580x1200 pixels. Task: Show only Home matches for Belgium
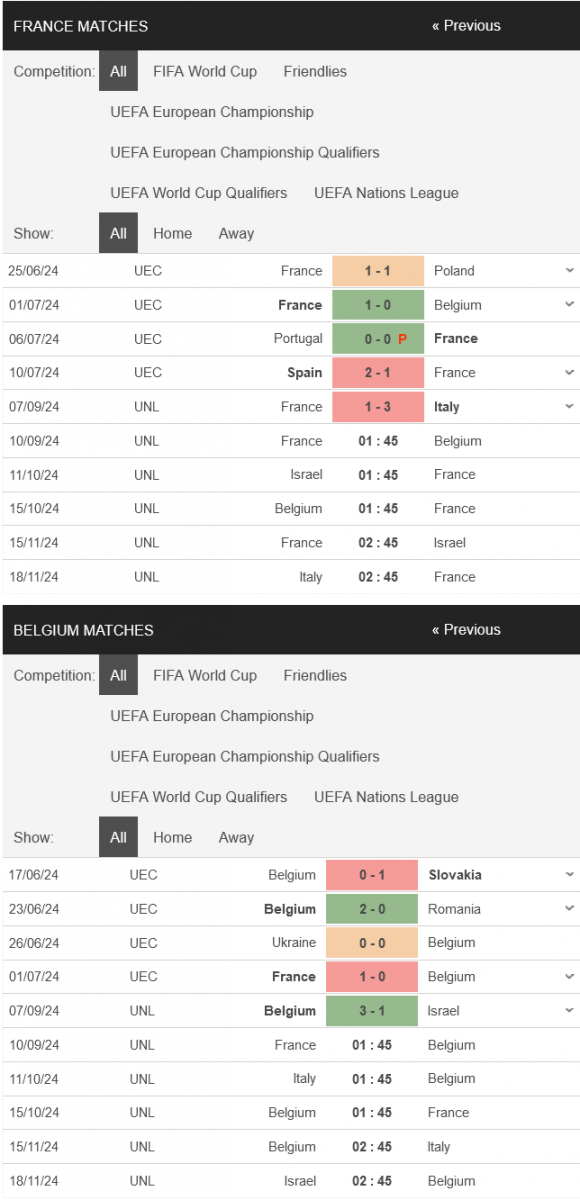click(172, 837)
